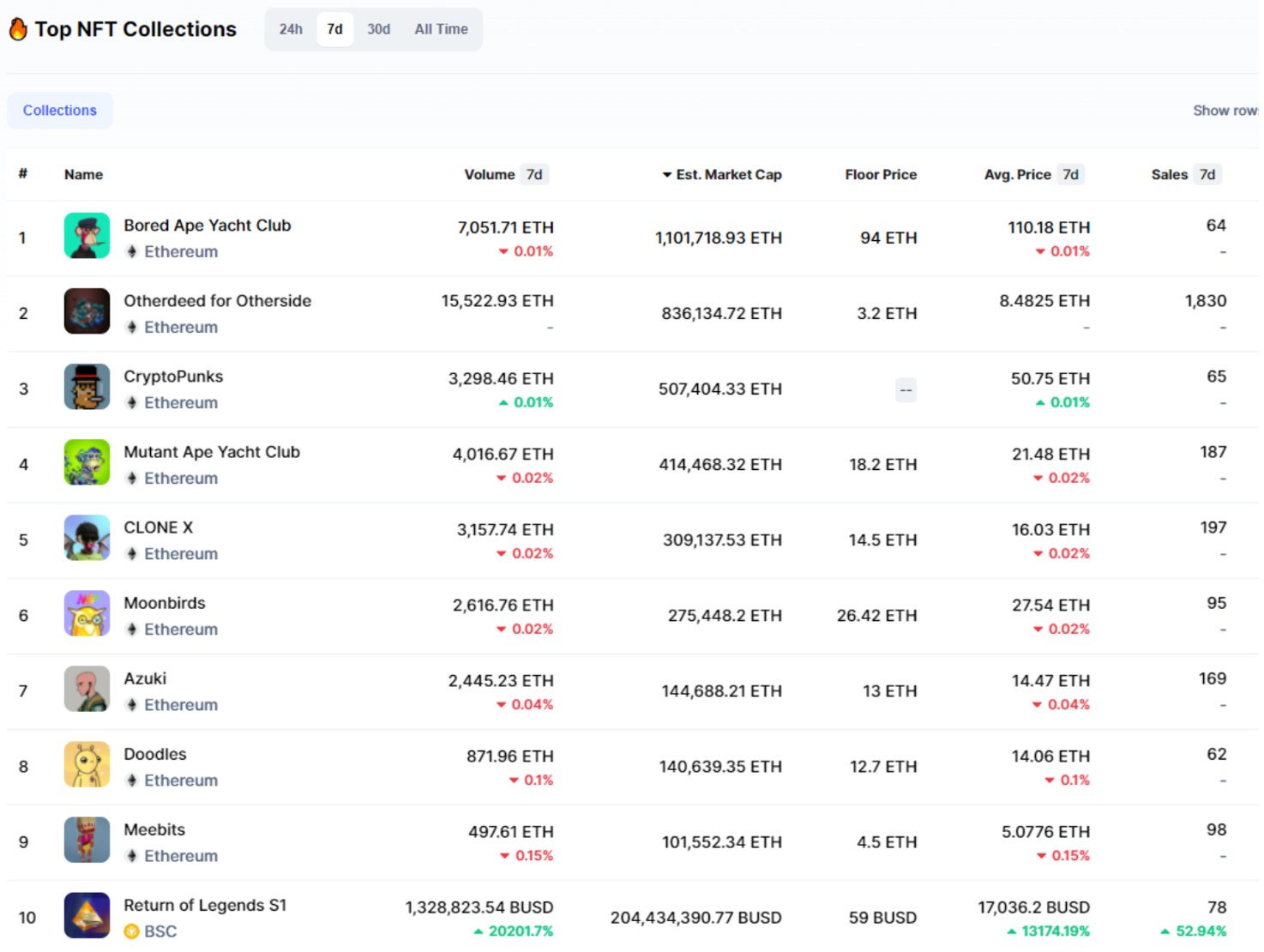Screen dimensions: 1264x952
Task: Open the Otherdeed for Otherside collection
Action: point(218,300)
